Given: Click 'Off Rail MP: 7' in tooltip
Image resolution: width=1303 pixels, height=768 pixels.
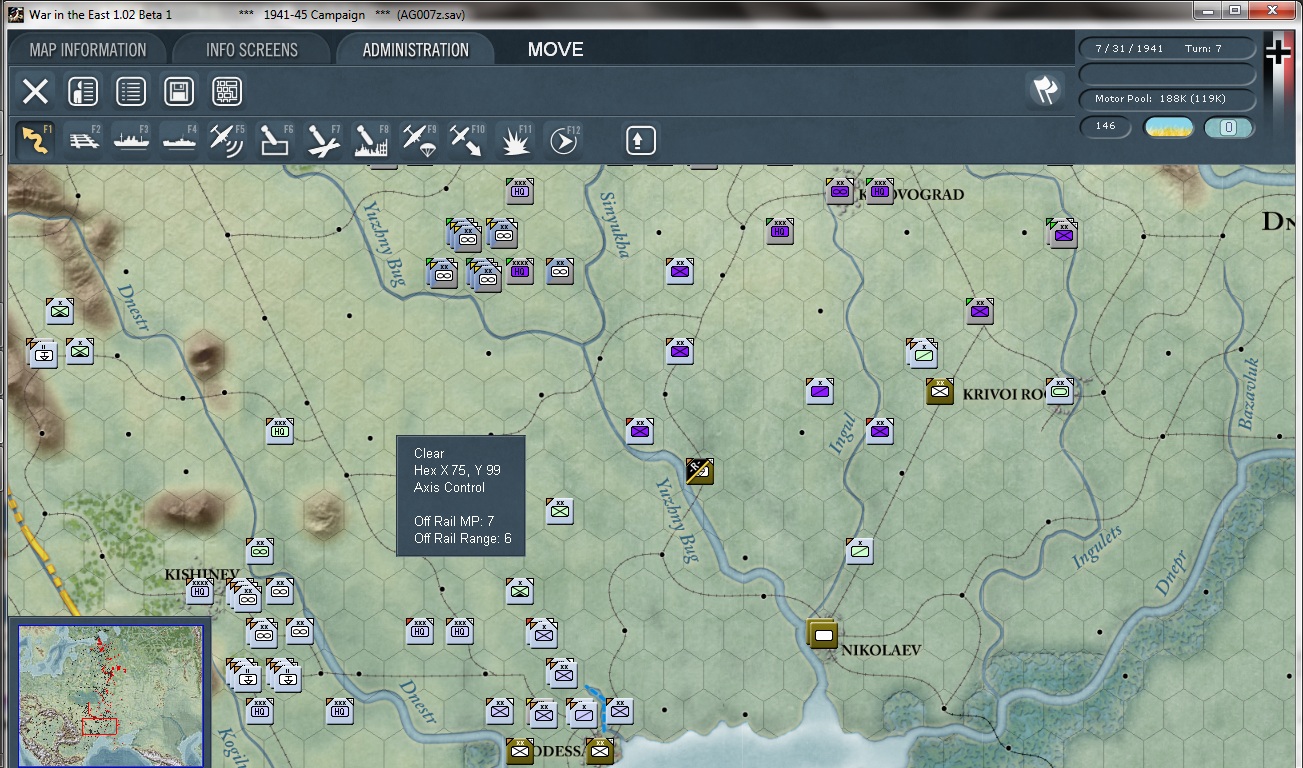Looking at the screenshot, I should pos(454,521).
